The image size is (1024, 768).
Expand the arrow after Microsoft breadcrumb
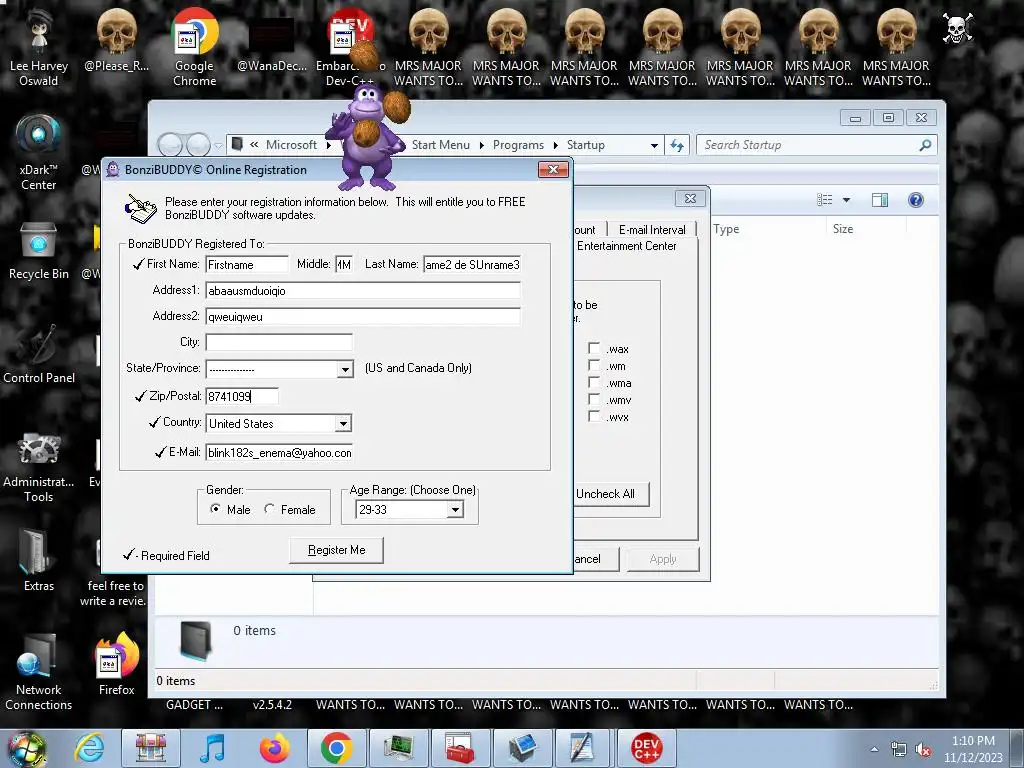point(328,145)
